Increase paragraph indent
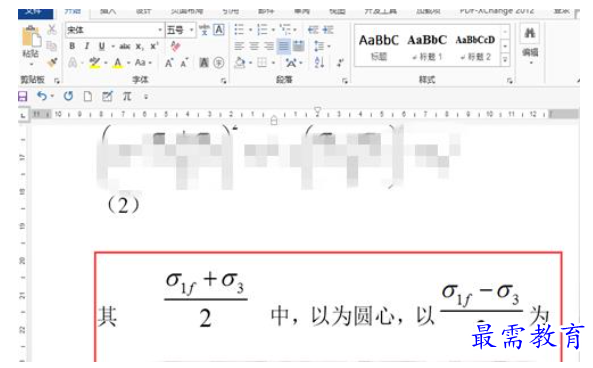 point(328,30)
